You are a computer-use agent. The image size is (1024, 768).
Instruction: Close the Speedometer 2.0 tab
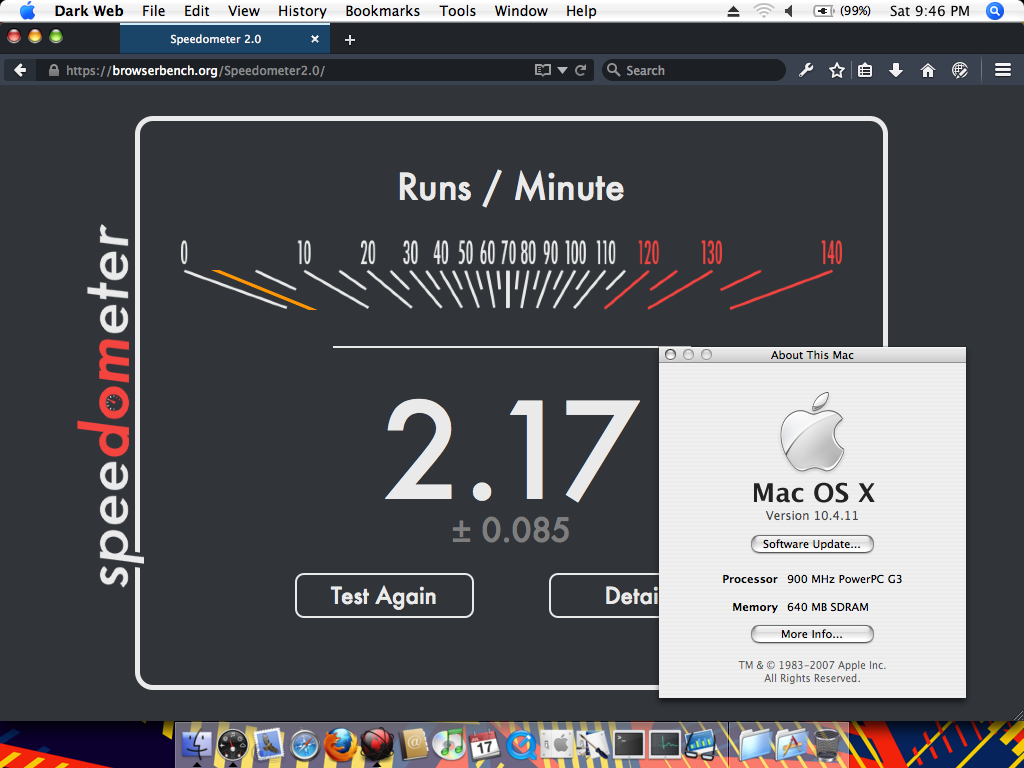pos(315,39)
